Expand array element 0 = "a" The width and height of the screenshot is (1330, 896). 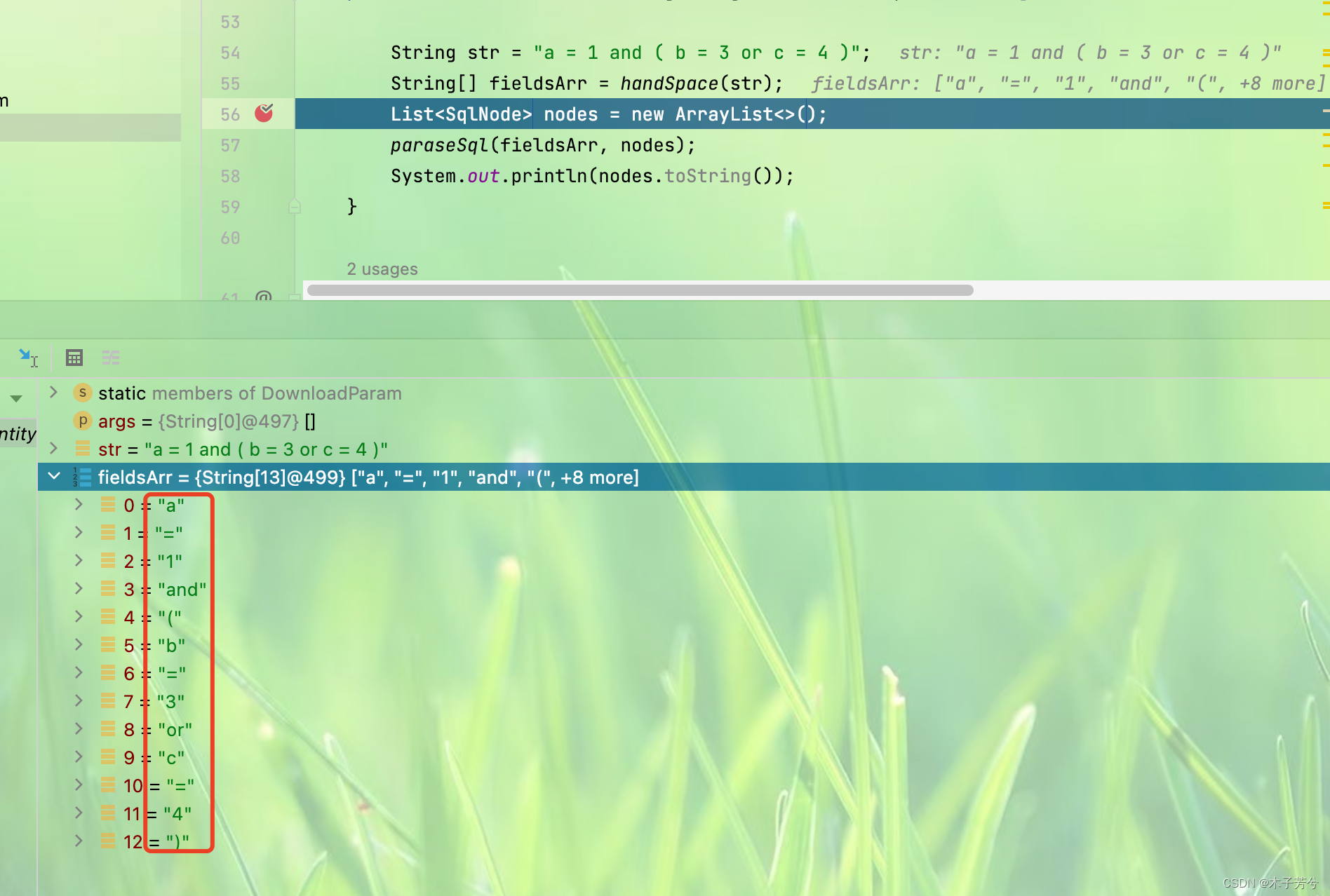79,505
